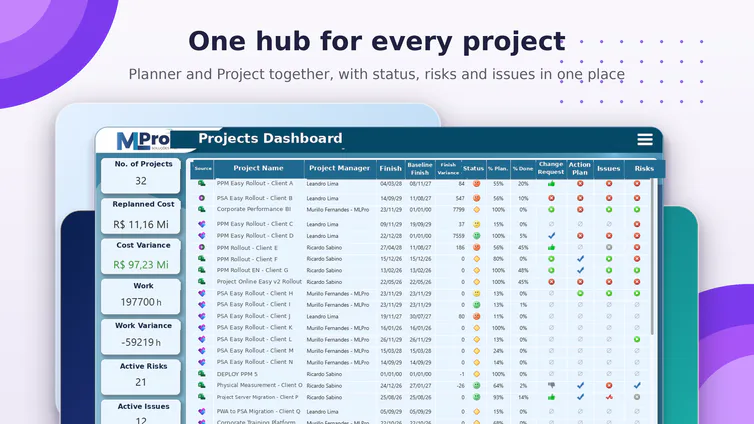
Task: Click project name Project Online Easy v2 Rollout
Action: (x=259, y=282)
